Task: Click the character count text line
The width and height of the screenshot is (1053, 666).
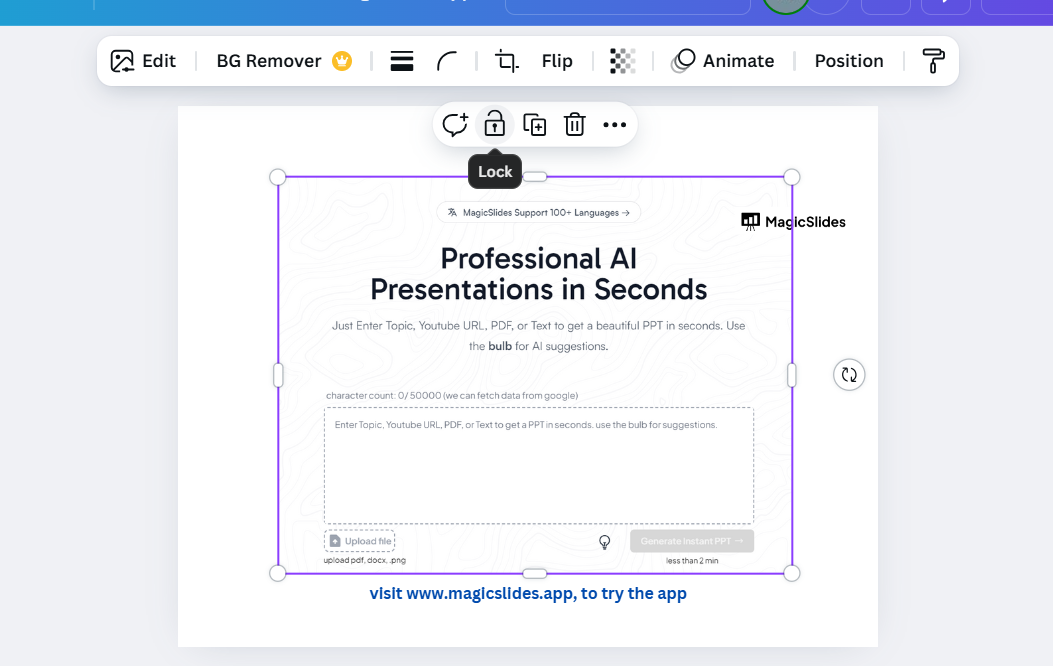Action: point(452,395)
